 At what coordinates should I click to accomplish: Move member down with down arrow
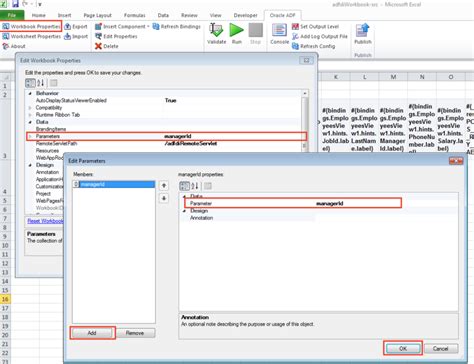(164, 198)
